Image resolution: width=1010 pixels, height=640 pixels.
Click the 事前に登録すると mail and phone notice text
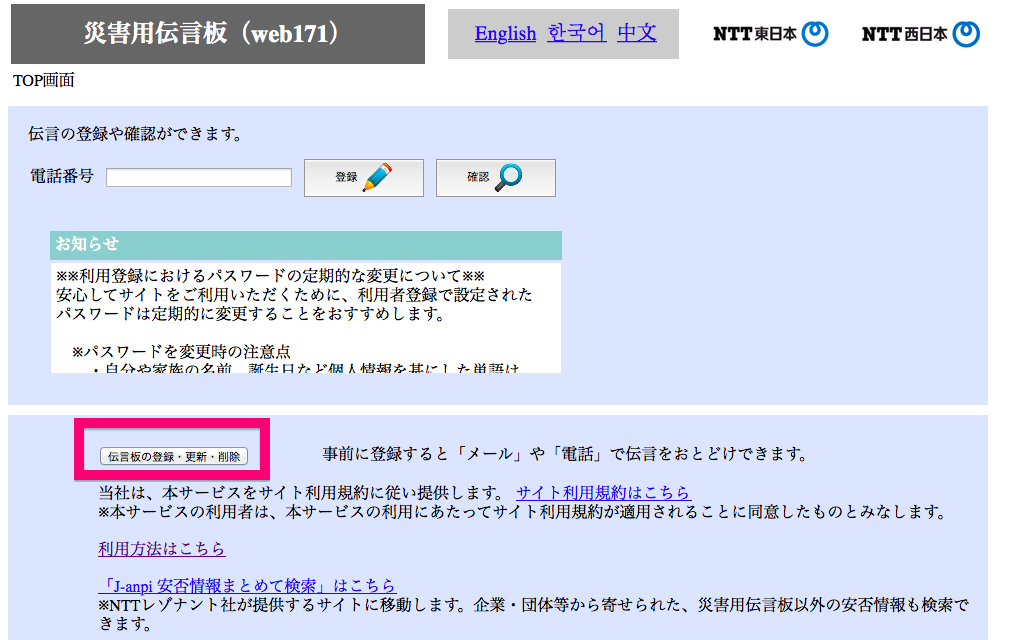[565, 454]
